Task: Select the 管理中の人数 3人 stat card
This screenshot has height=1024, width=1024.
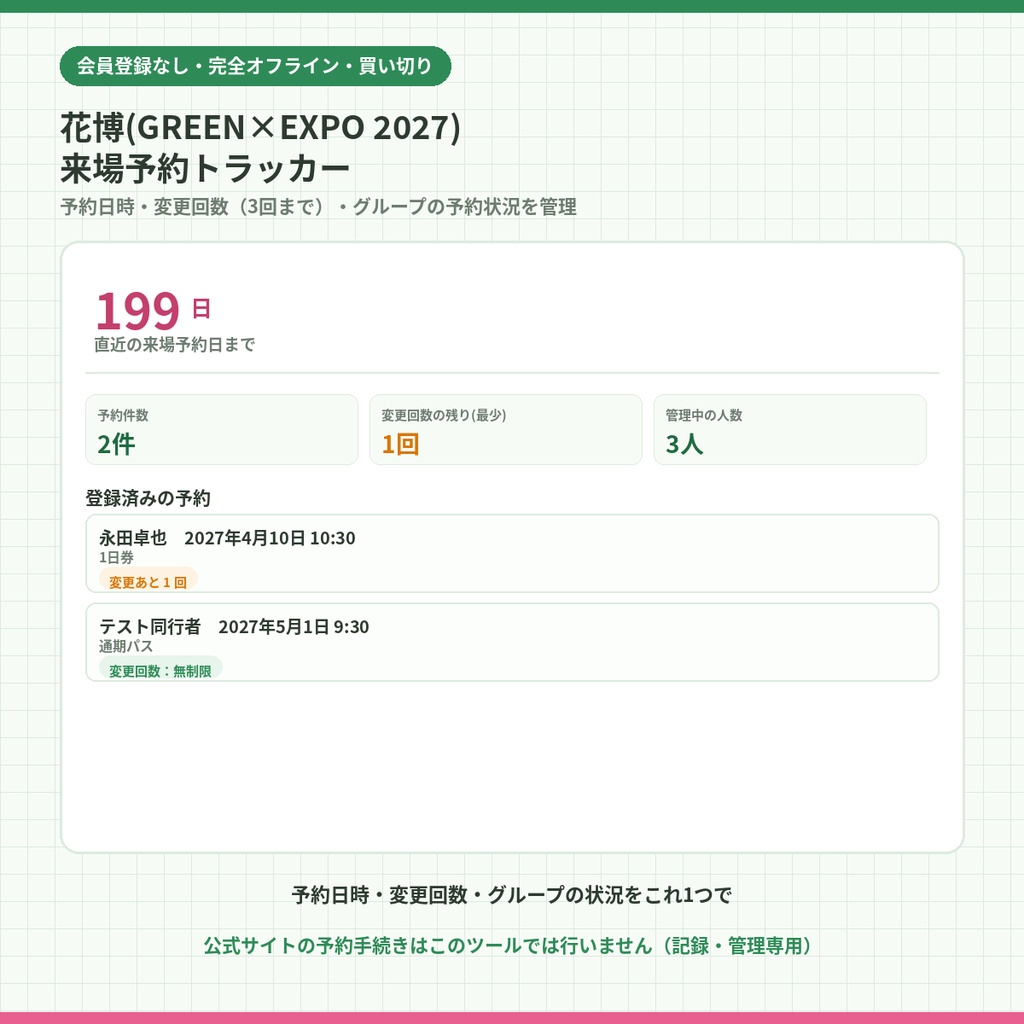Action: pyautogui.click(x=790, y=430)
